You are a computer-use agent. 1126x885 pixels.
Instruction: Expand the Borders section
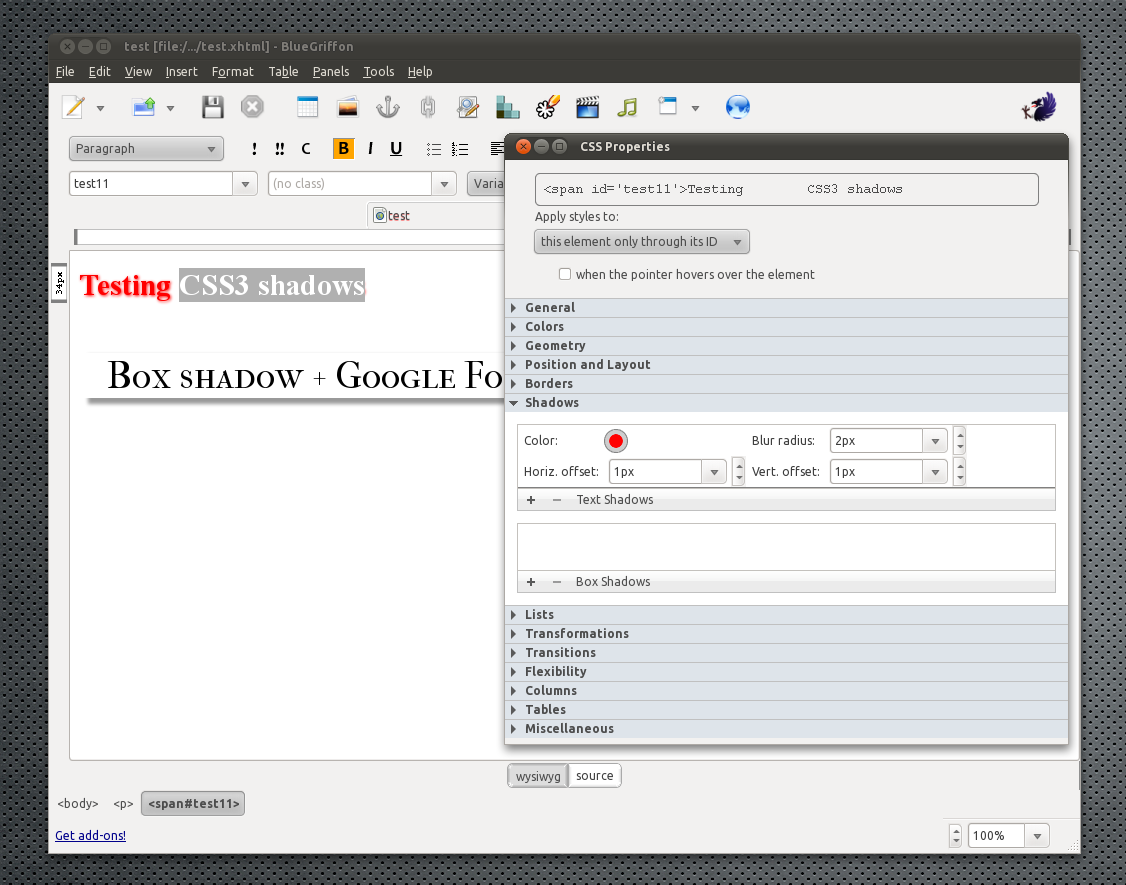(x=786, y=384)
